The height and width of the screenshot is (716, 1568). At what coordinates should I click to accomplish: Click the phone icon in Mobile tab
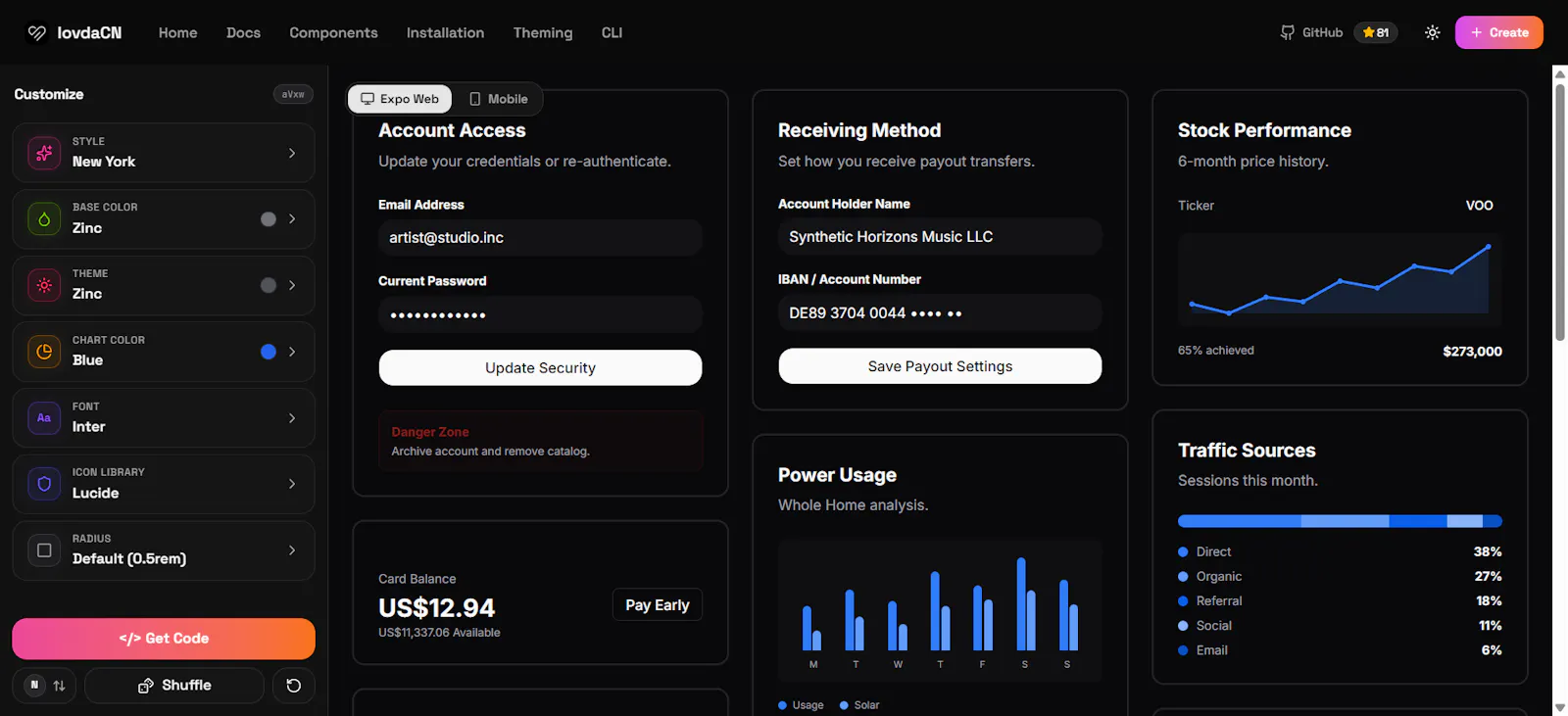click(x=475, y=99)
